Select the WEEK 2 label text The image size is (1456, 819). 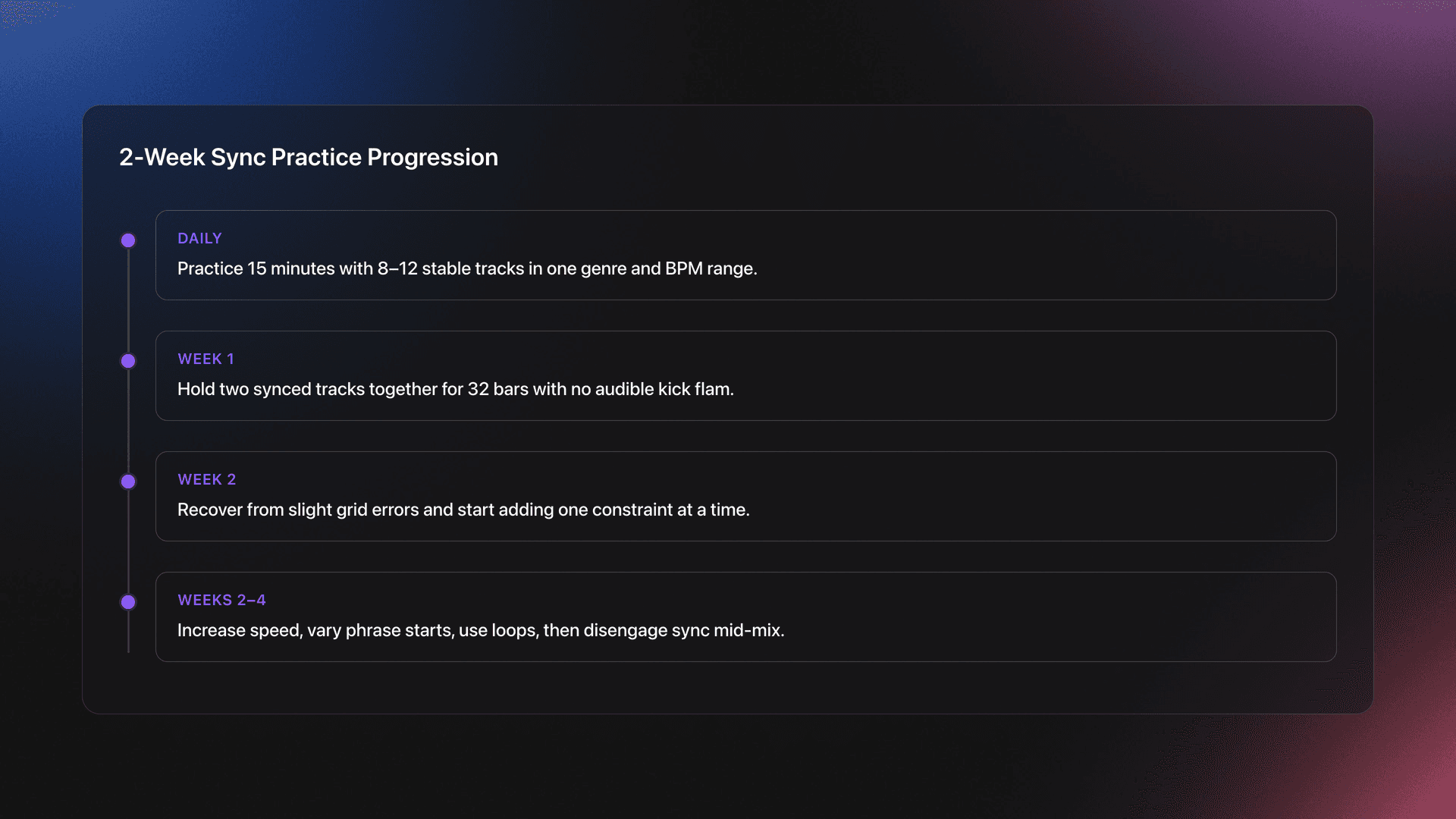(x=206, y=479)
